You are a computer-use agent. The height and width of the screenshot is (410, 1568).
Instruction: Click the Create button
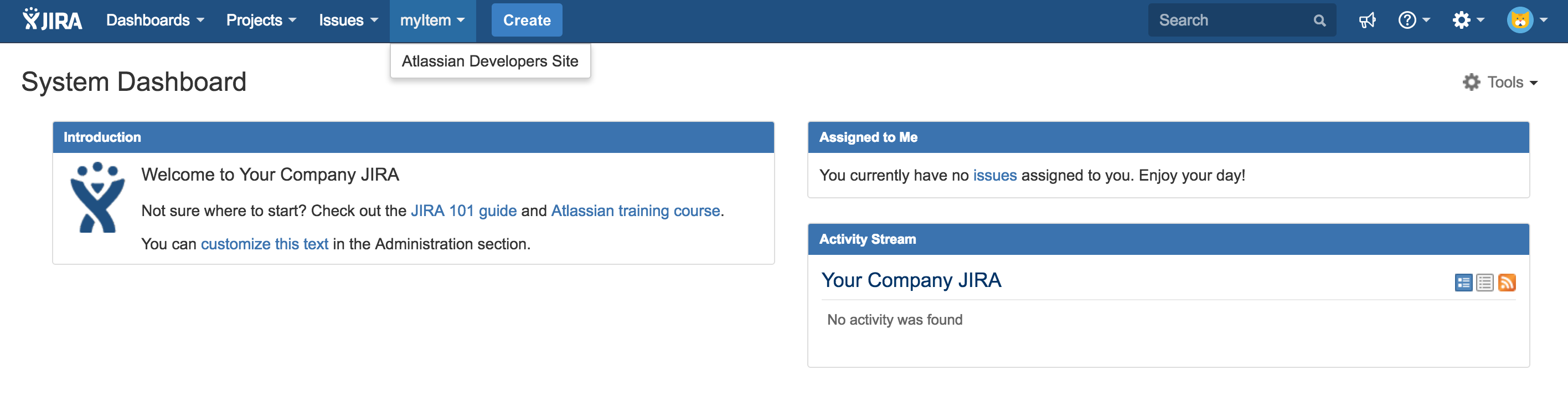(527, 19)
